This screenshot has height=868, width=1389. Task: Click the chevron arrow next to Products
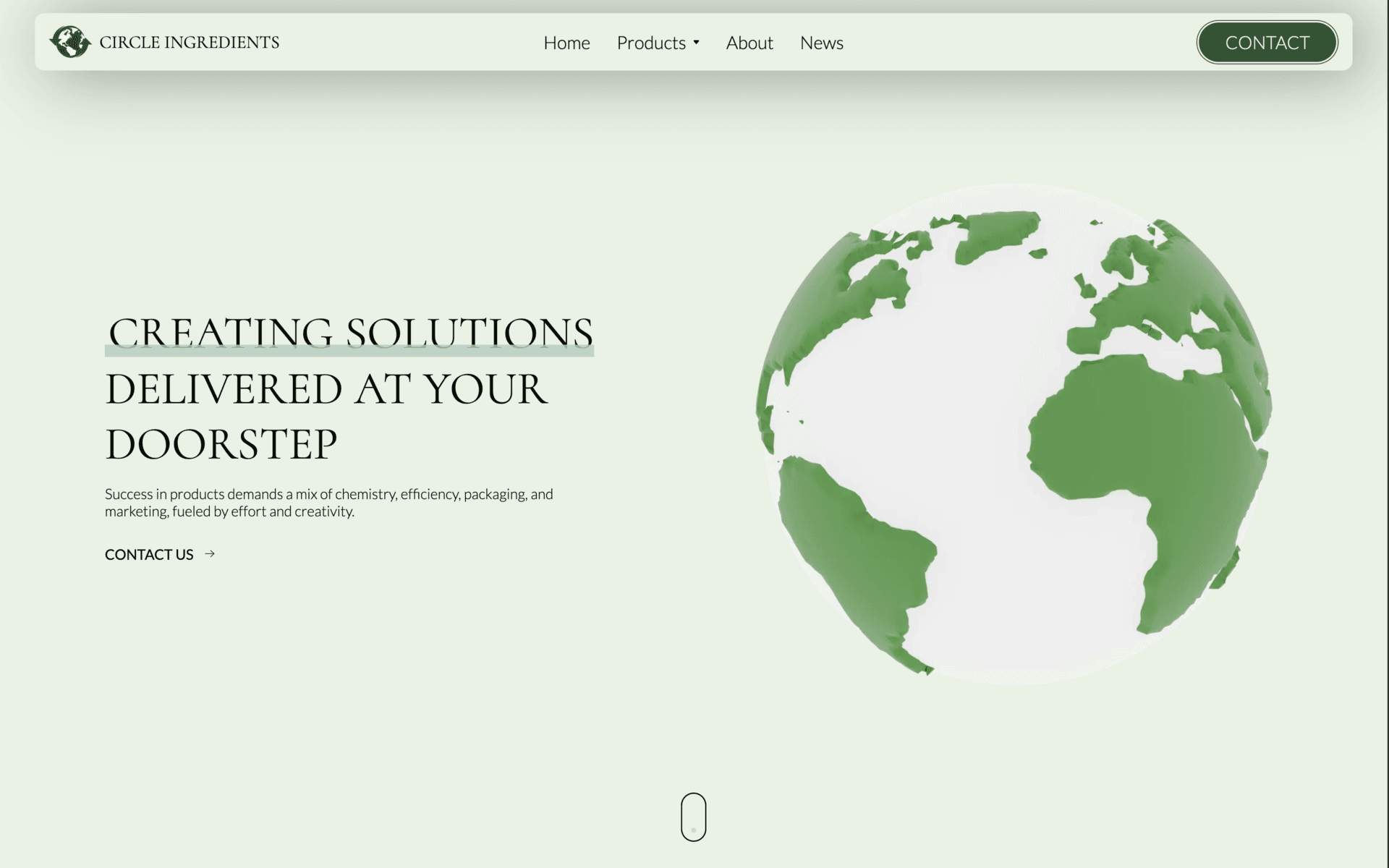pos(697,43)
